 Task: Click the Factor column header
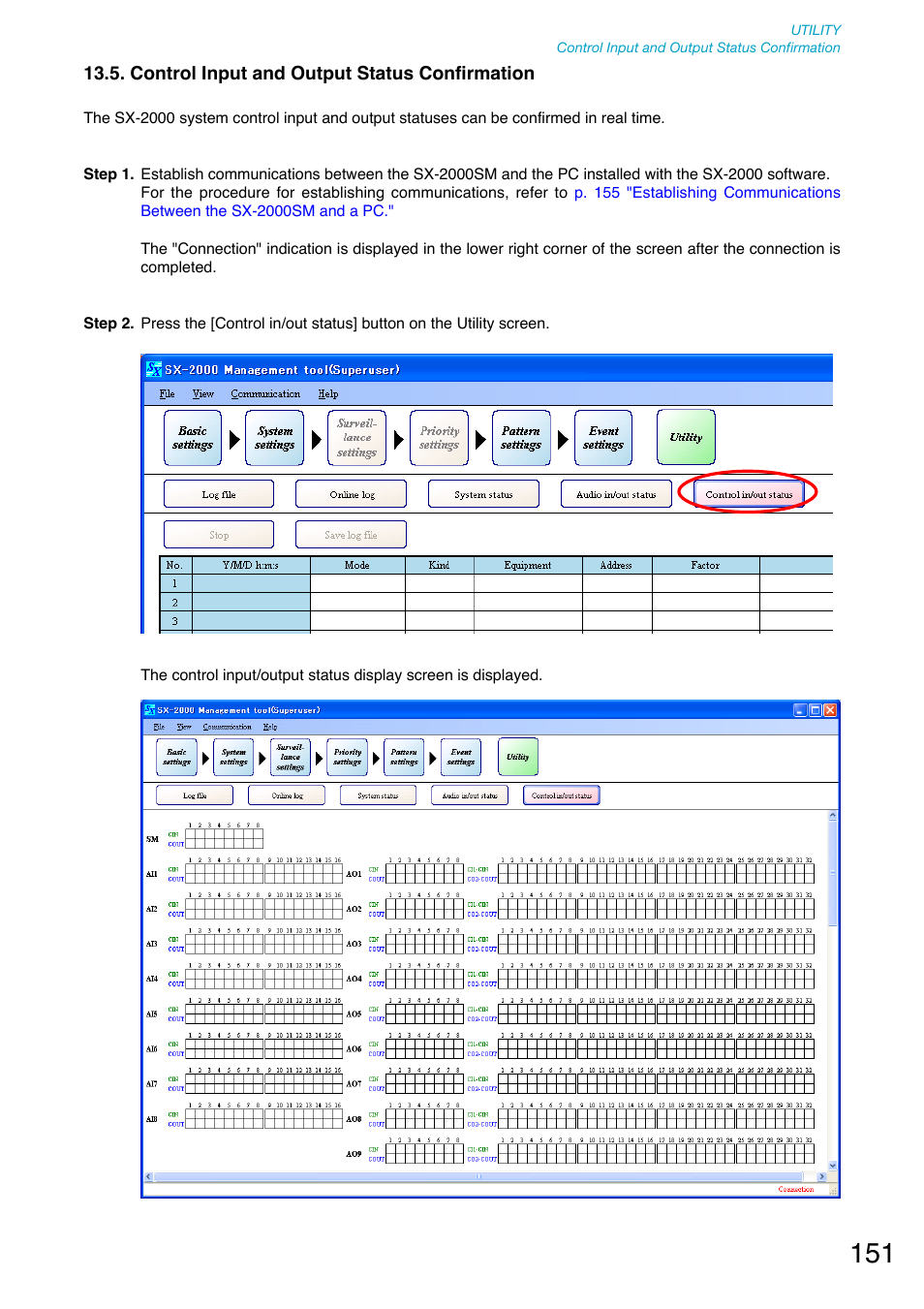point(705,565)
